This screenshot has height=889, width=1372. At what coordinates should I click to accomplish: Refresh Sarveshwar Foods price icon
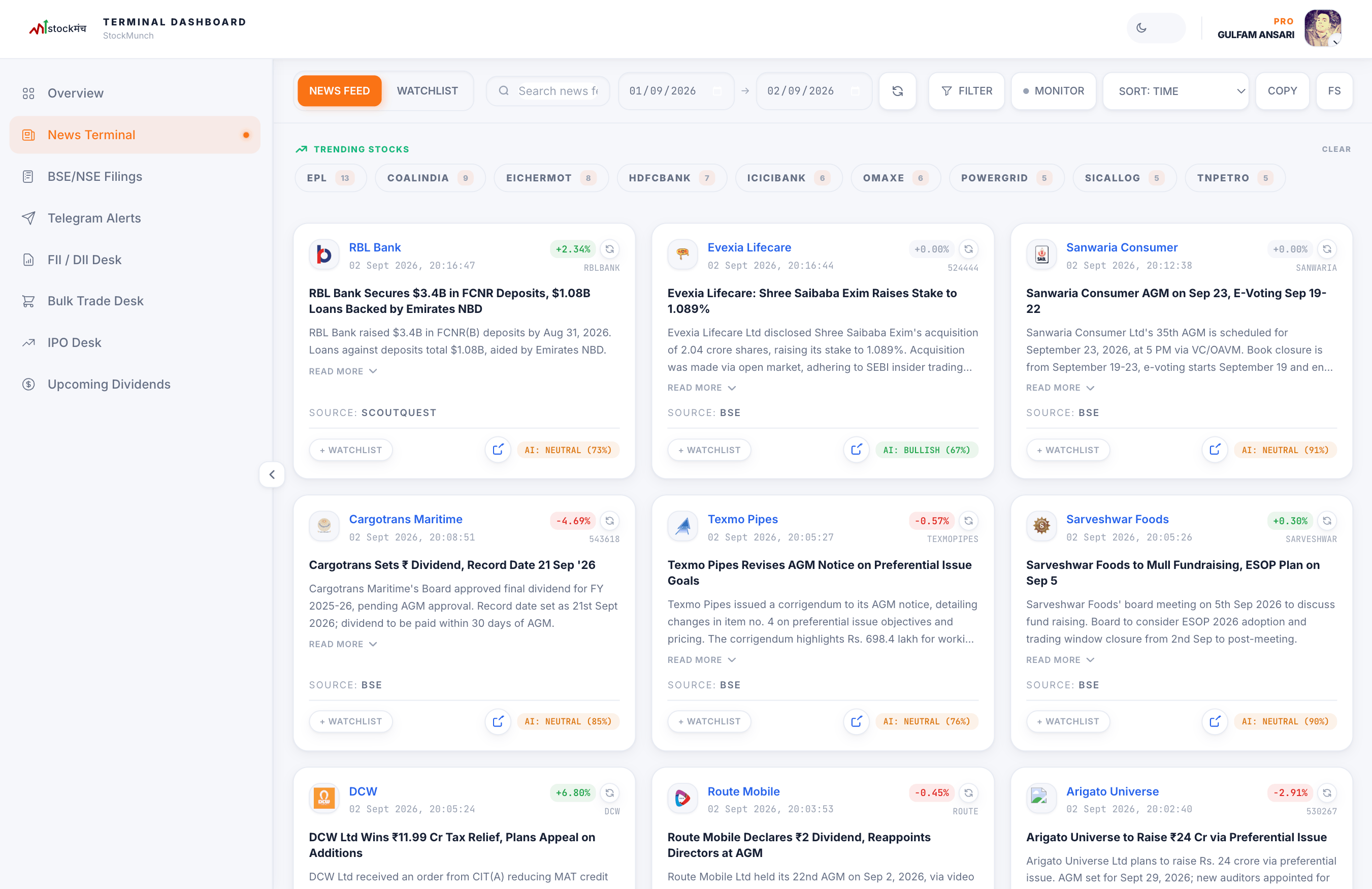click(x=1327, y=520)
